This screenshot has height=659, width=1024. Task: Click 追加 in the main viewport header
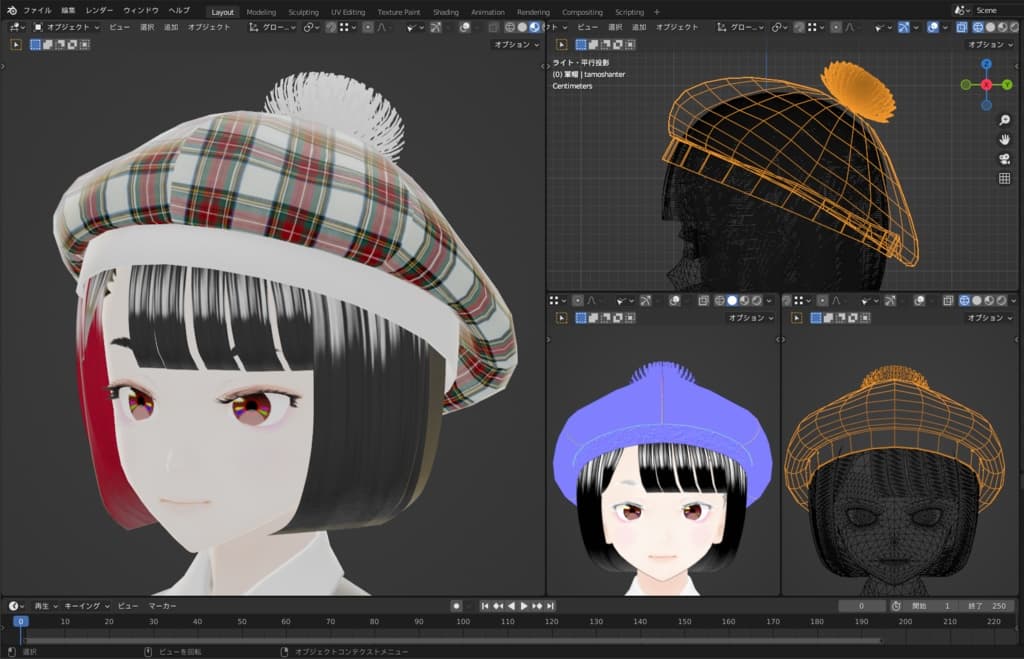pyautogui.click(x=171, y=27)
